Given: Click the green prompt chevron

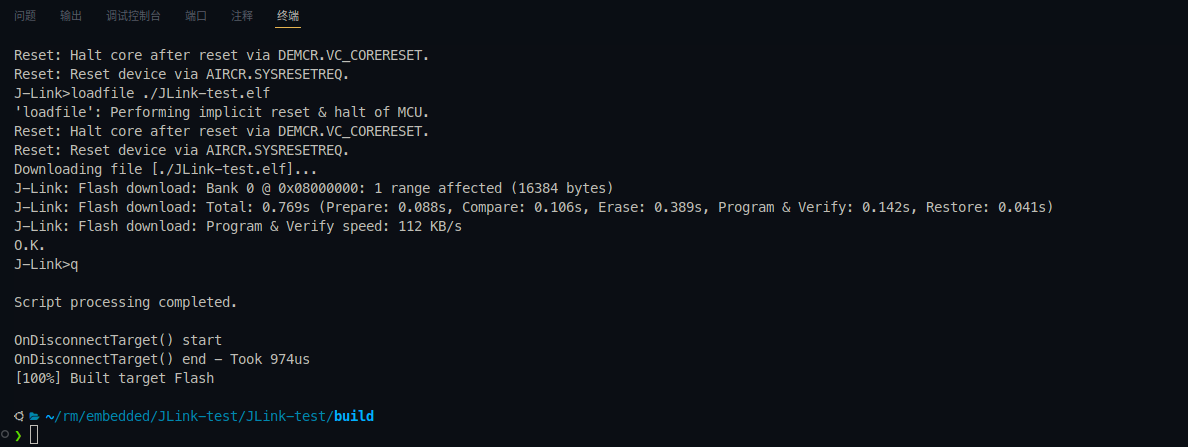Looking at the screenshot, I should pyautogui.click(x=18, y=435).
